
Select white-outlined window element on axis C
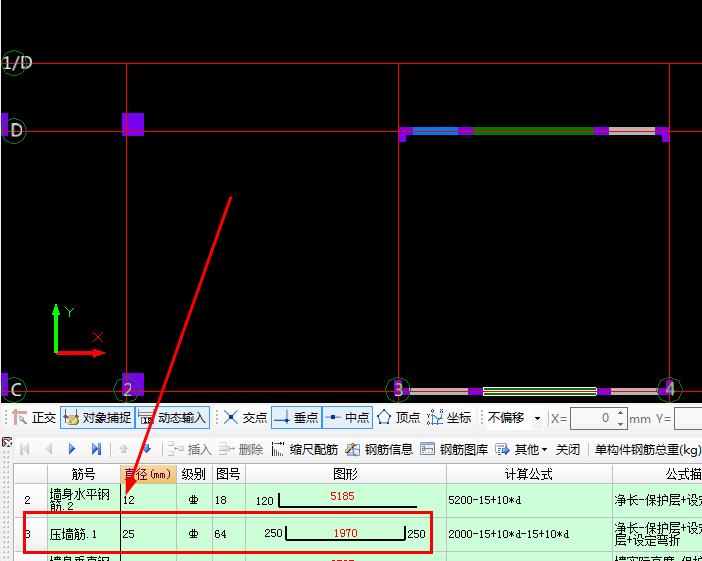(539, 391)
